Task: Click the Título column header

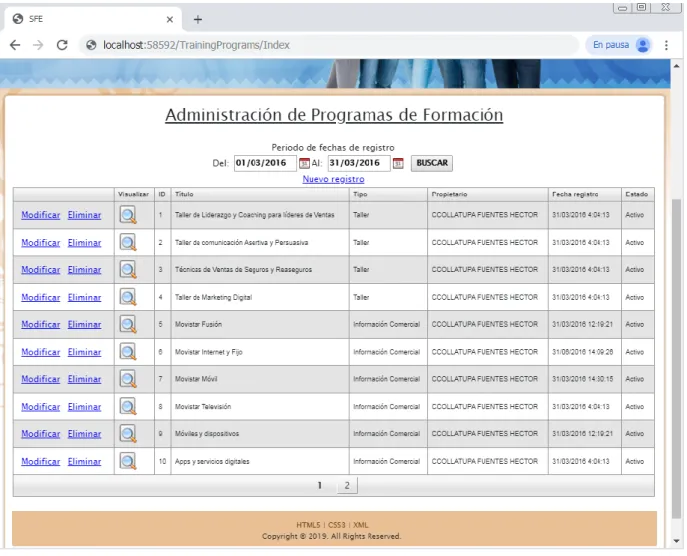Action: [260, 195]
